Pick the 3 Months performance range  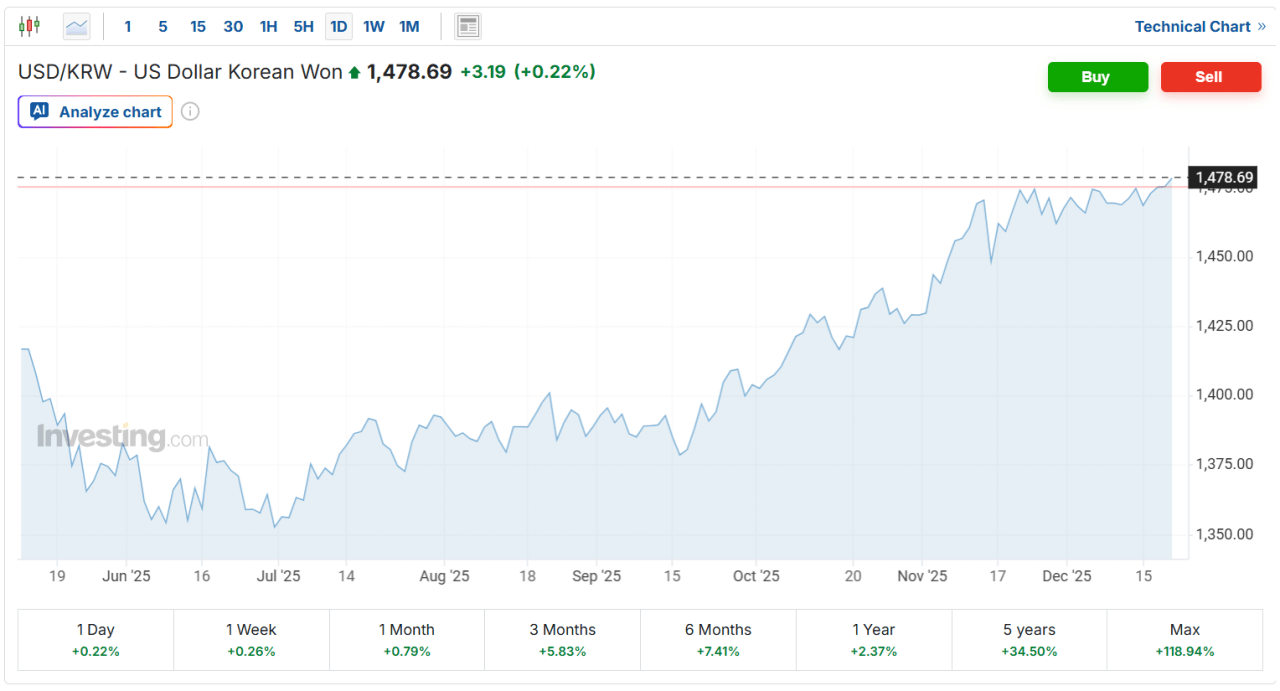click(562, 640)
